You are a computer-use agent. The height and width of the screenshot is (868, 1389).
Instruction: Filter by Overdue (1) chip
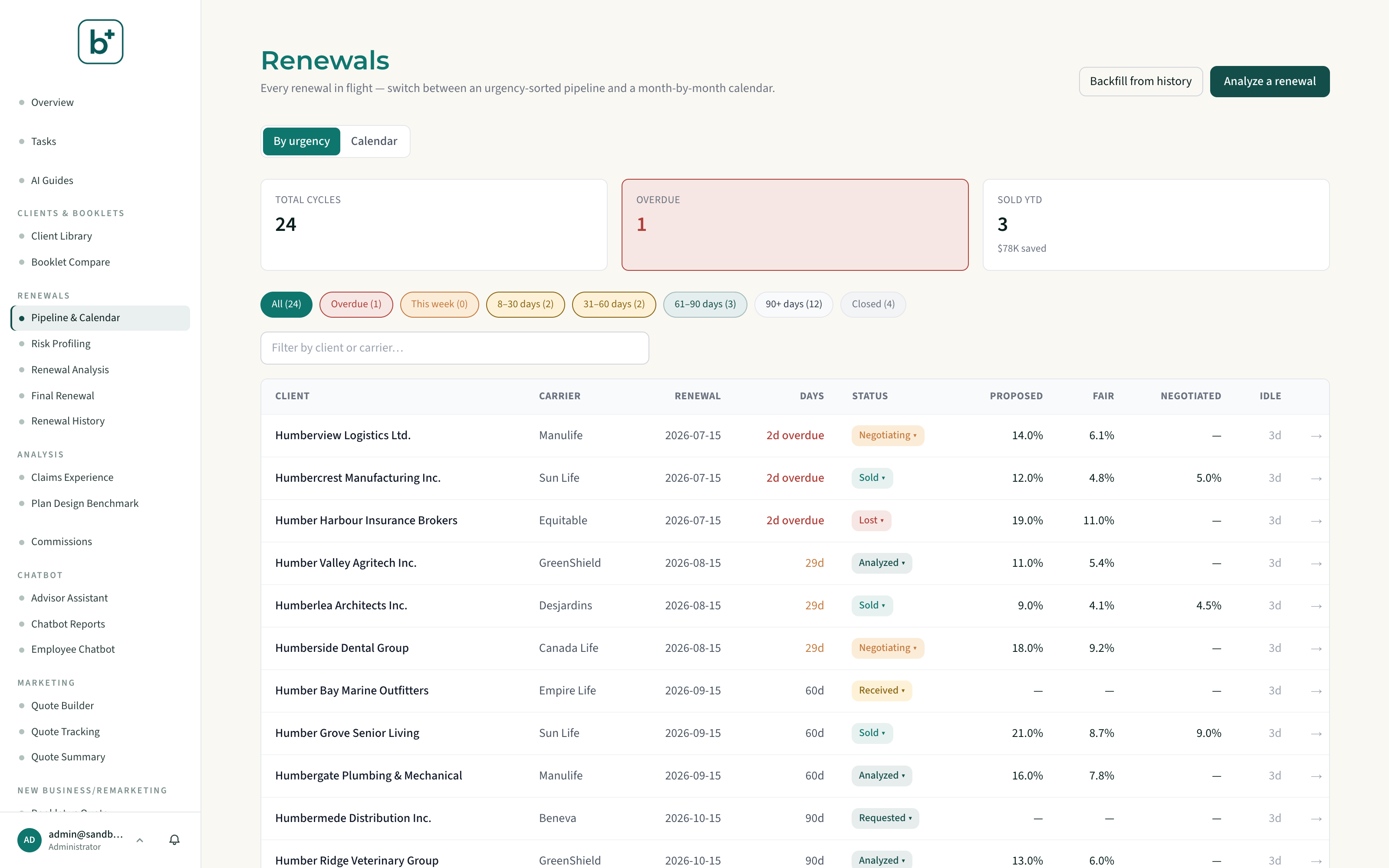pos(356,304)
